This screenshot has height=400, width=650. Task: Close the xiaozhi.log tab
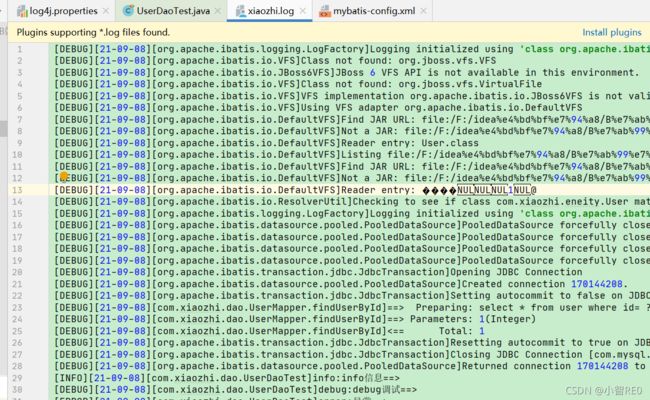tap(303, 11)
